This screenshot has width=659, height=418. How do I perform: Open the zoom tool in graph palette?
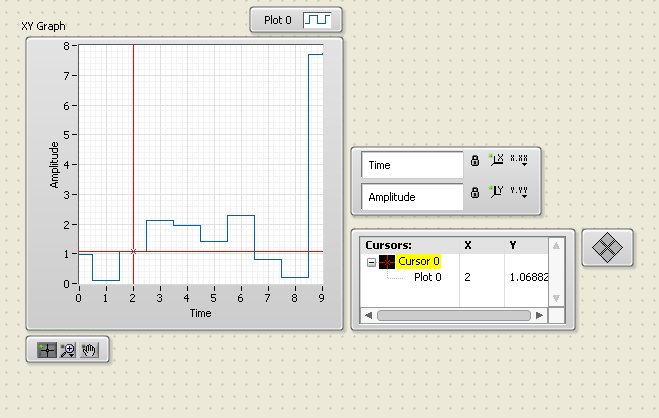(x=68, y=350)
